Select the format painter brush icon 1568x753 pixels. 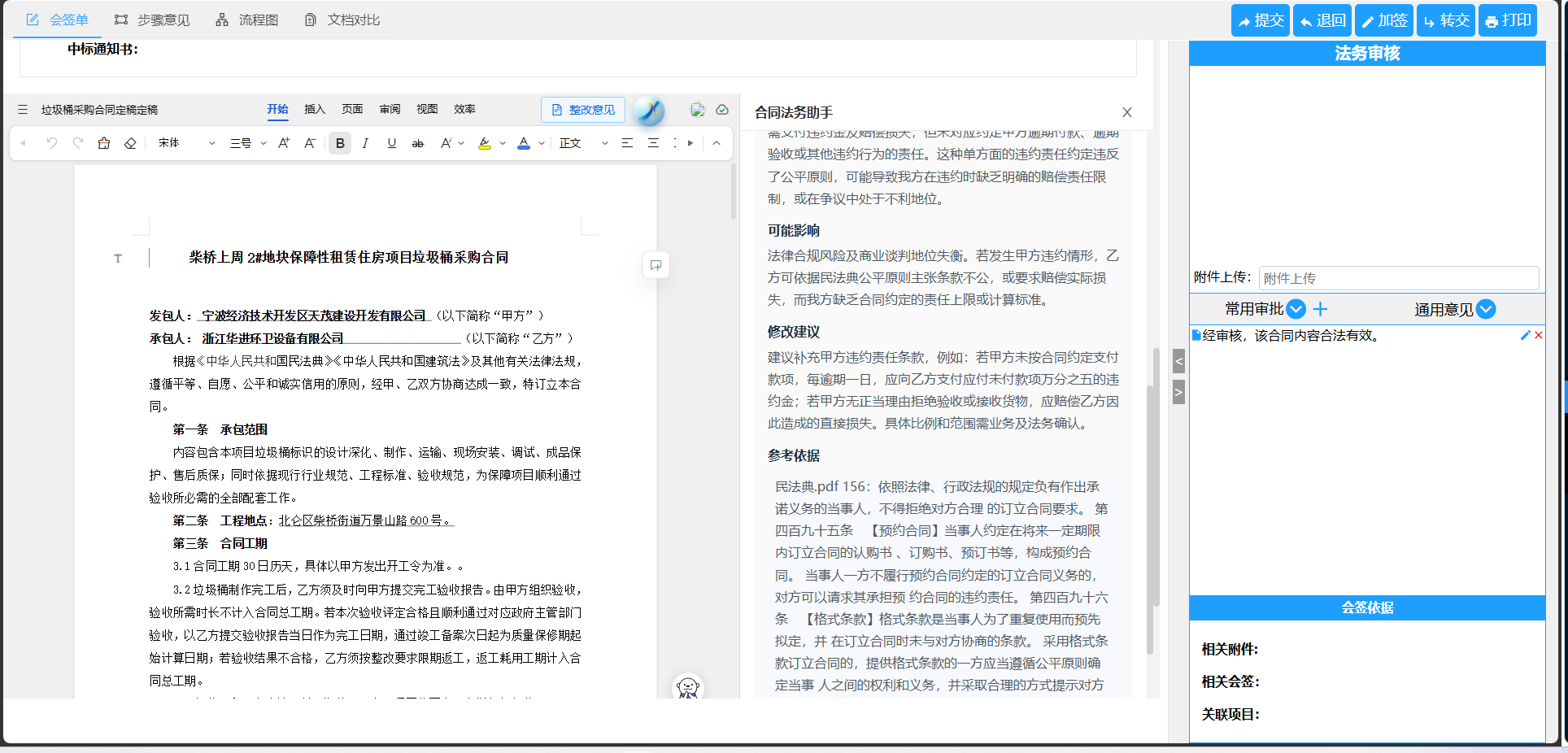pyautogui.click(x=104, y=143)
